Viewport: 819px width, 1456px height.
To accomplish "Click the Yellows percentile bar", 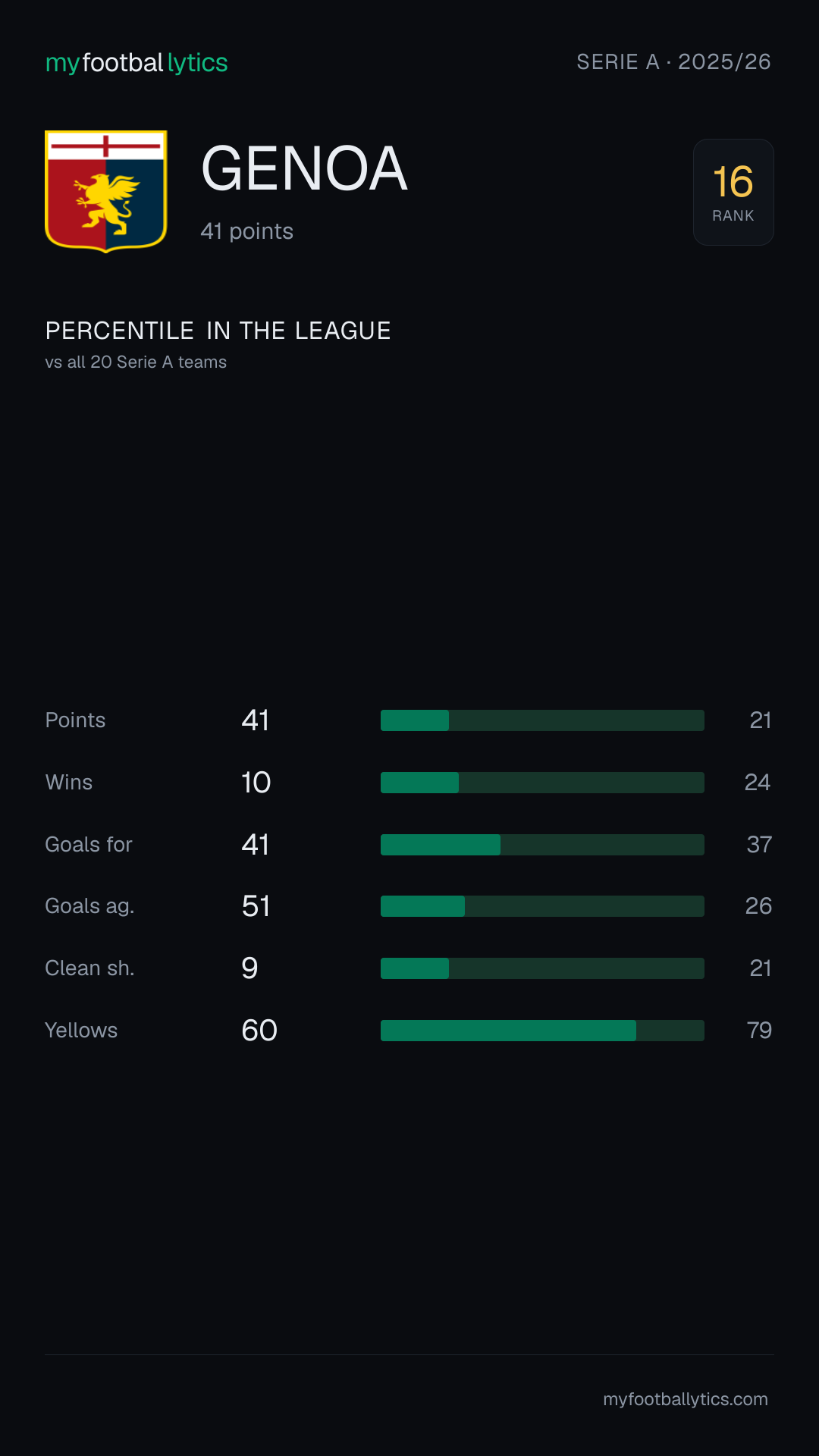I will click(x=542, y=1031).
